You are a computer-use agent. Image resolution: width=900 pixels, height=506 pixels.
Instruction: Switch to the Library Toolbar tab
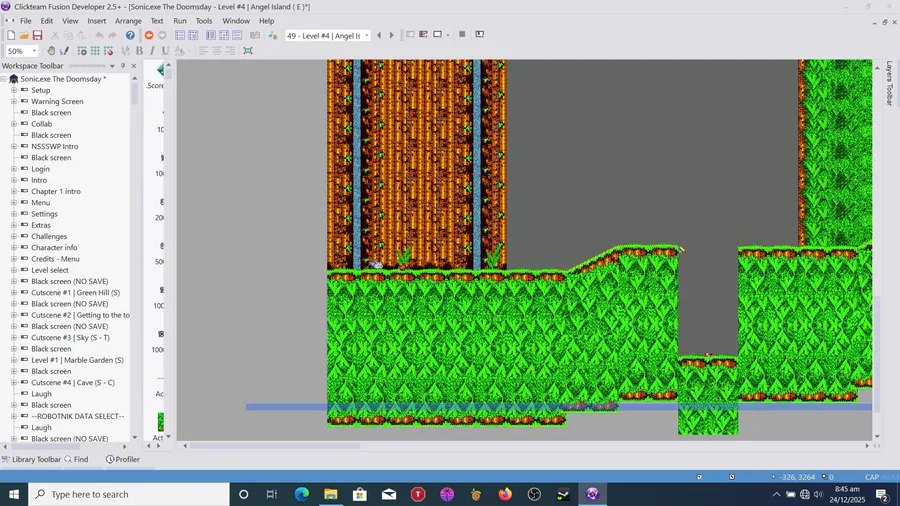(31, 460)
